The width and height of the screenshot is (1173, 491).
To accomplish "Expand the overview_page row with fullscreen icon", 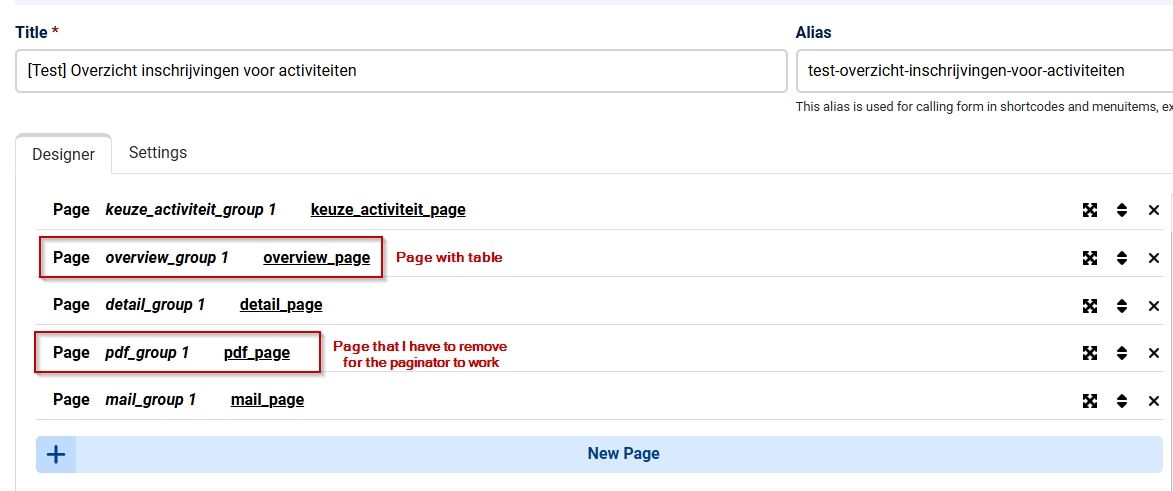I will pos(1090,258).
